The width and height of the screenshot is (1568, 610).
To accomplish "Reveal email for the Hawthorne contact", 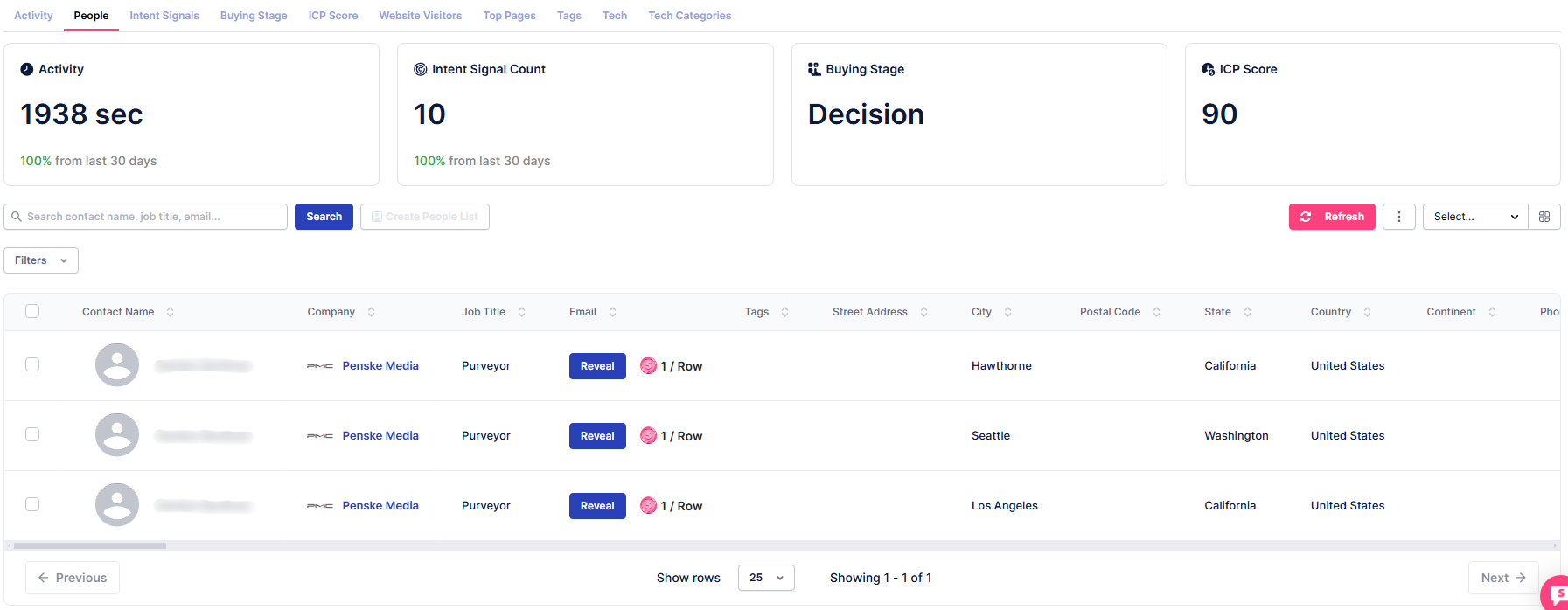I will tap(597, 366).
